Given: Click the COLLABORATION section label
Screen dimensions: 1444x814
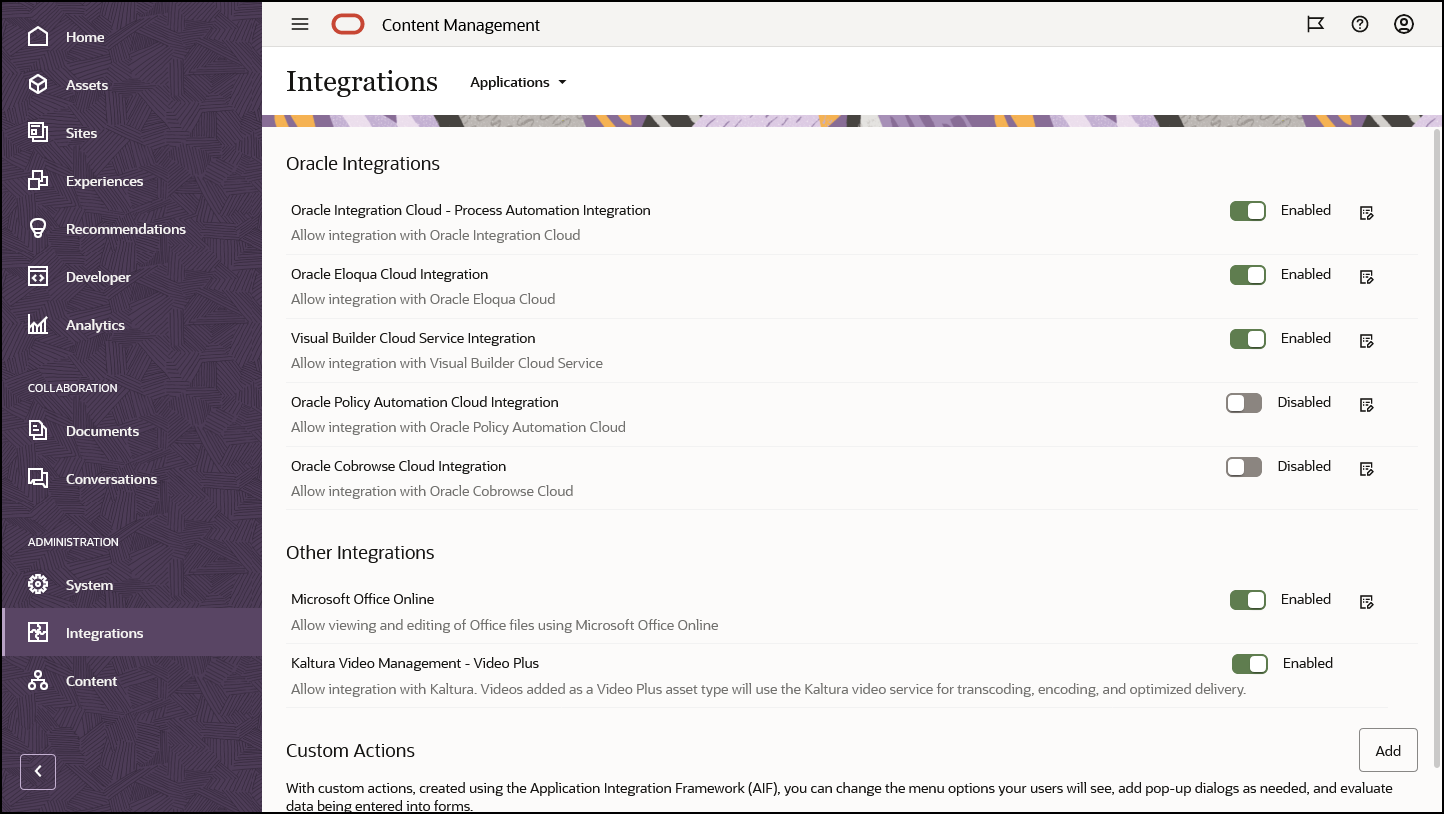Looking at the screenshot, I should click(x=73, y=388).
